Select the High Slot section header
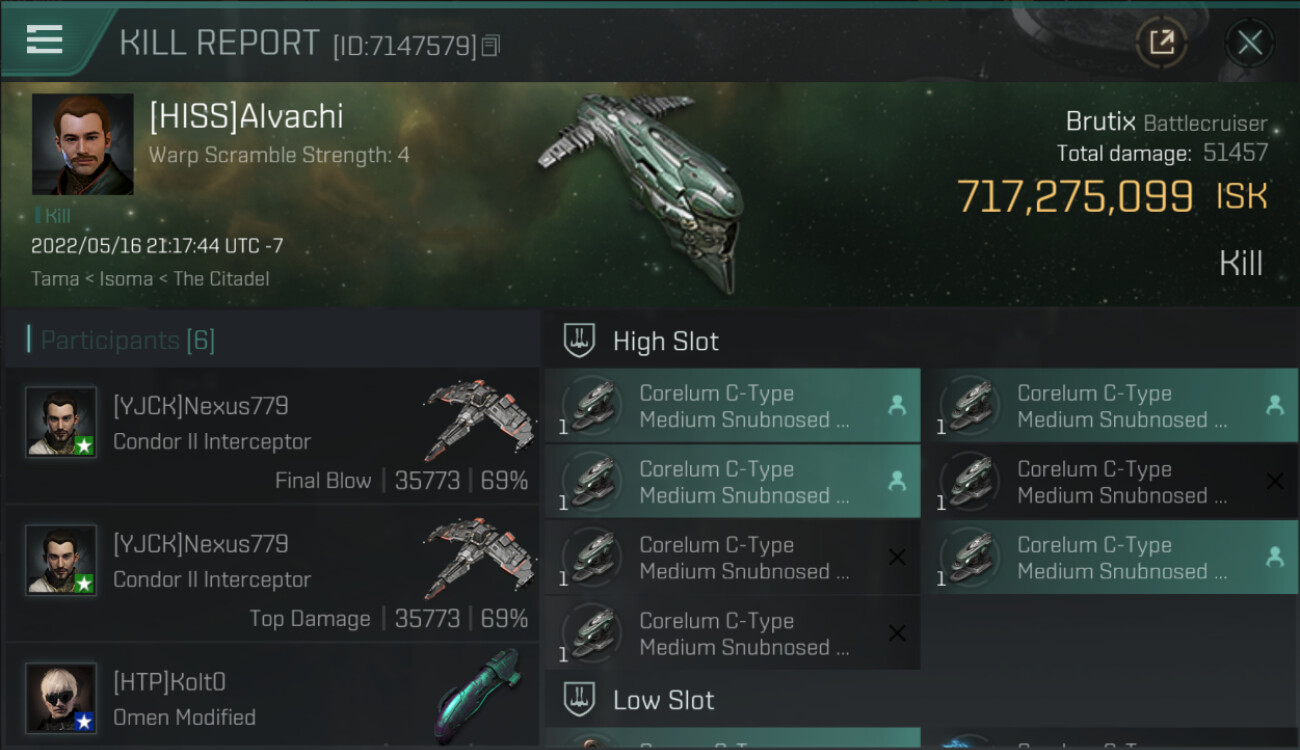This screenshot has height=750, width=1300. pyautogui.click(x=666, y=341)
